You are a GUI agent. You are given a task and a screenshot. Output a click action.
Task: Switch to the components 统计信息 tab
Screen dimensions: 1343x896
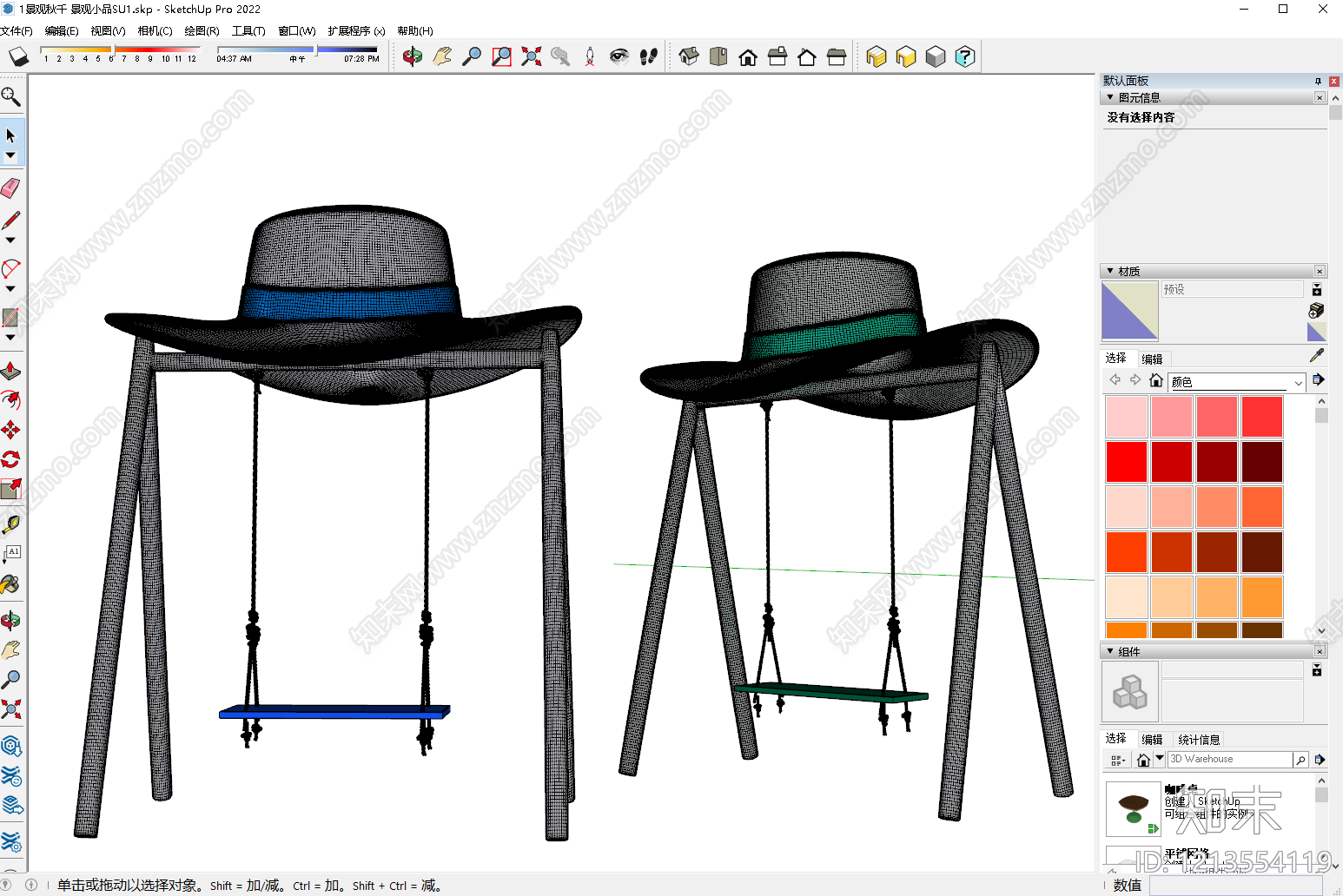point(1199,740)
